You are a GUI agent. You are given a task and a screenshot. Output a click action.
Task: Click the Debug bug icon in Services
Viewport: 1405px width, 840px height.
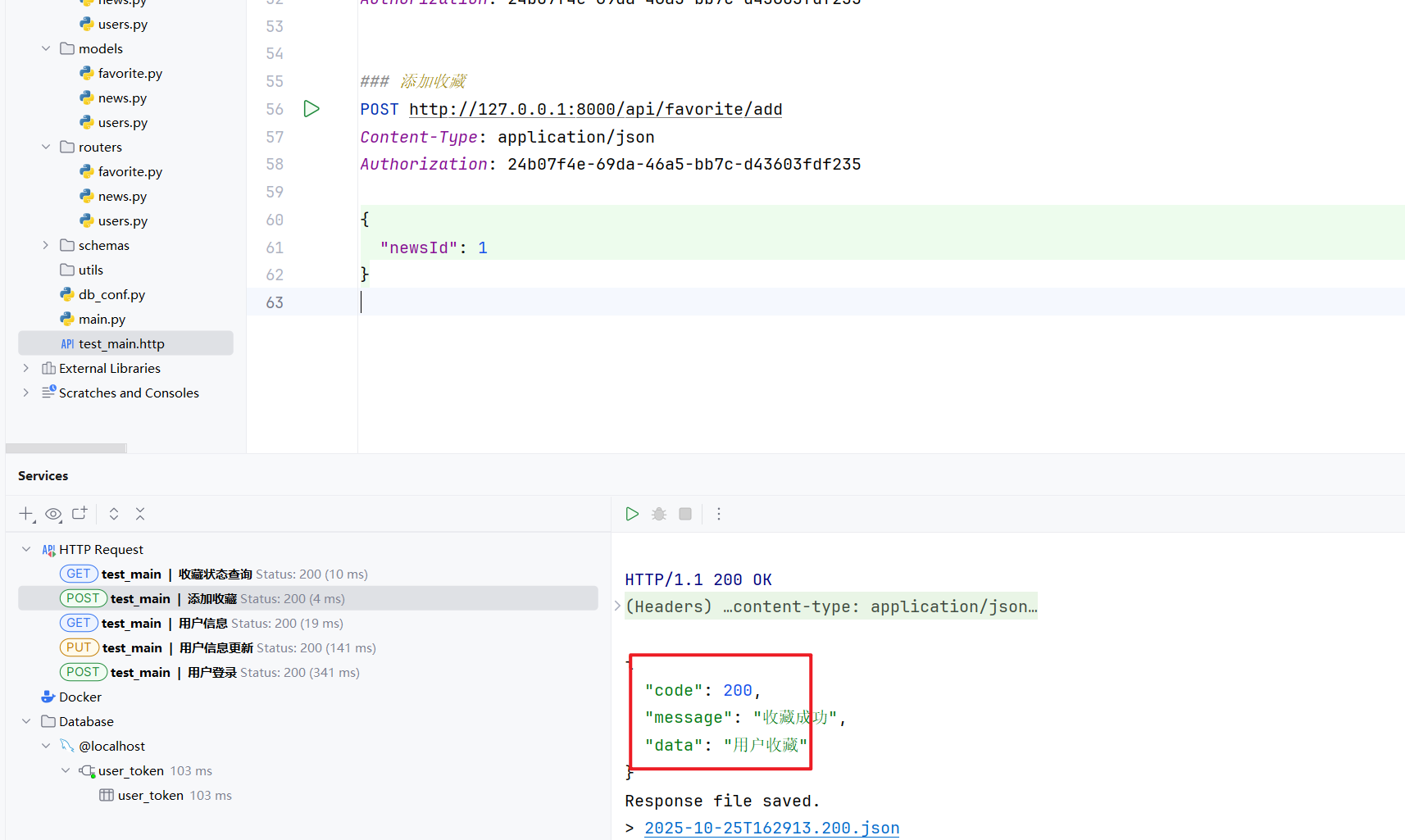coord(659,514)
